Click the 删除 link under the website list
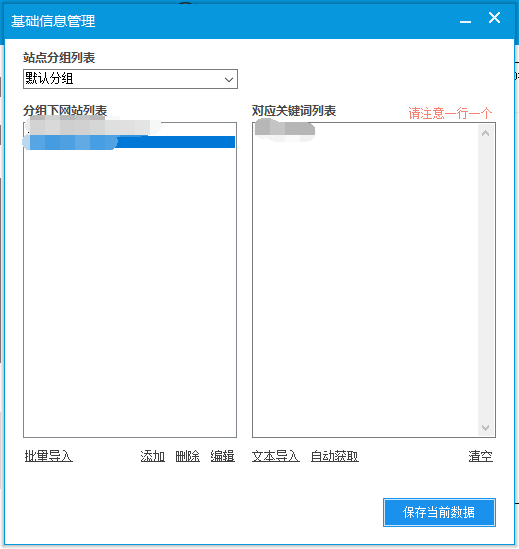 tap(187, 456)
